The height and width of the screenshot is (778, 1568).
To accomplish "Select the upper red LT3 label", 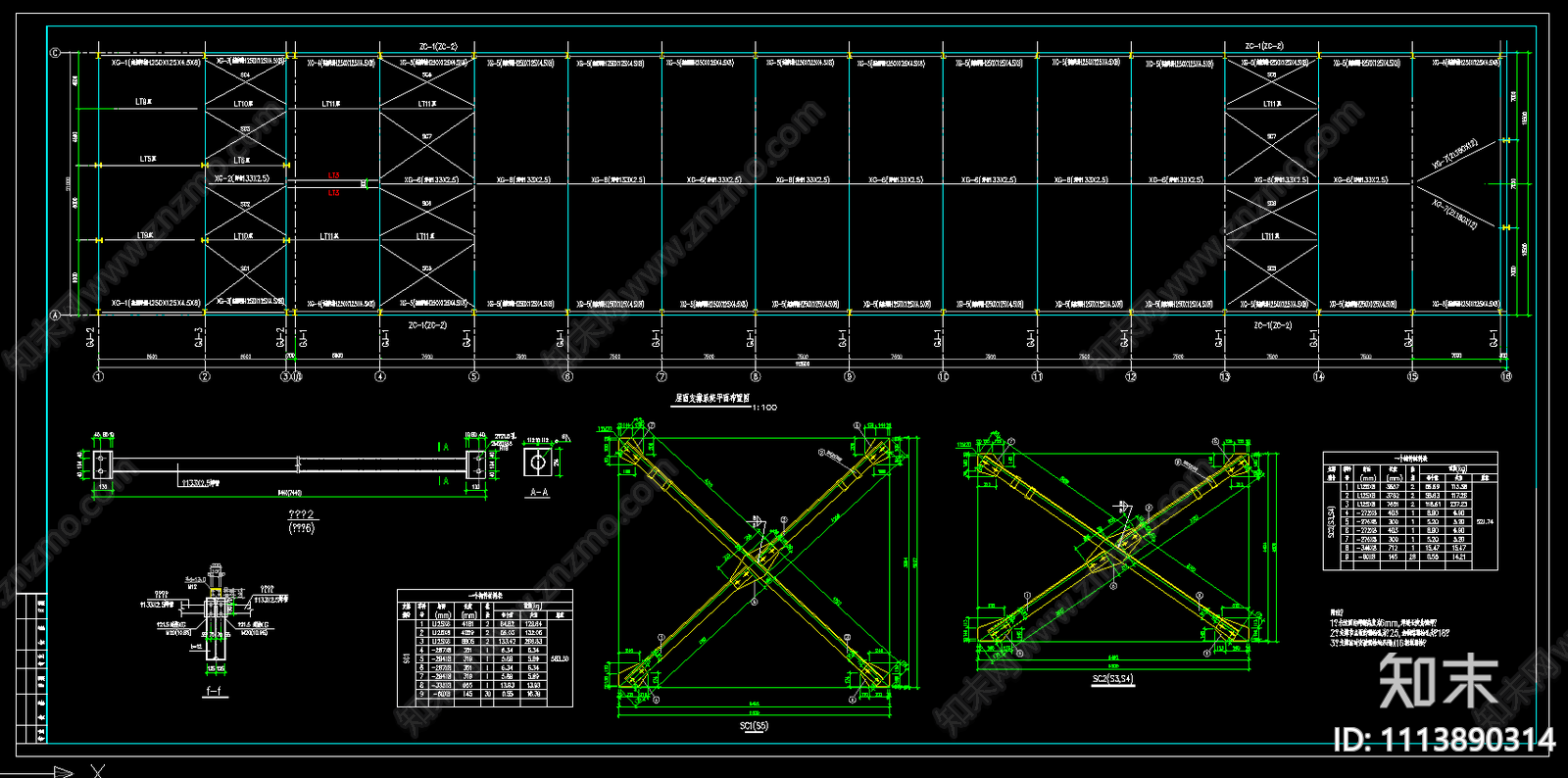I will 333,175.
